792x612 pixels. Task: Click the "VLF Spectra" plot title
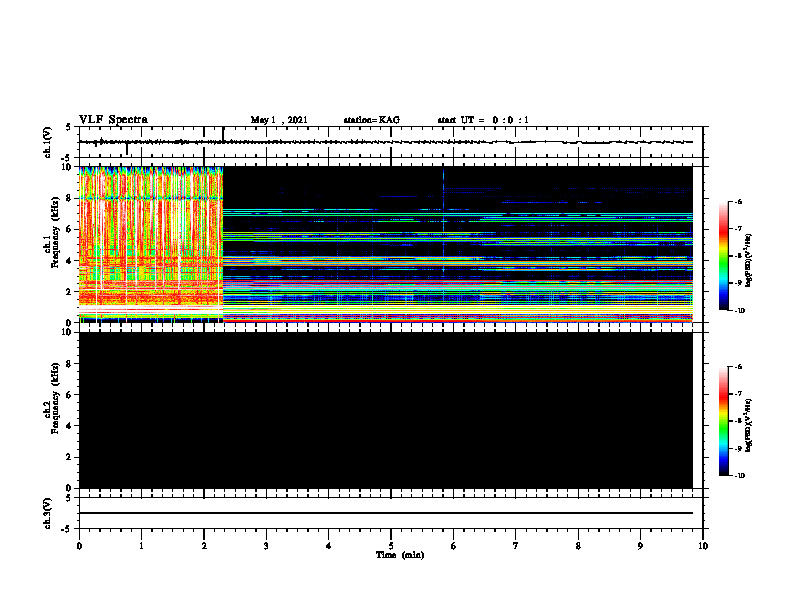[113, 119]
